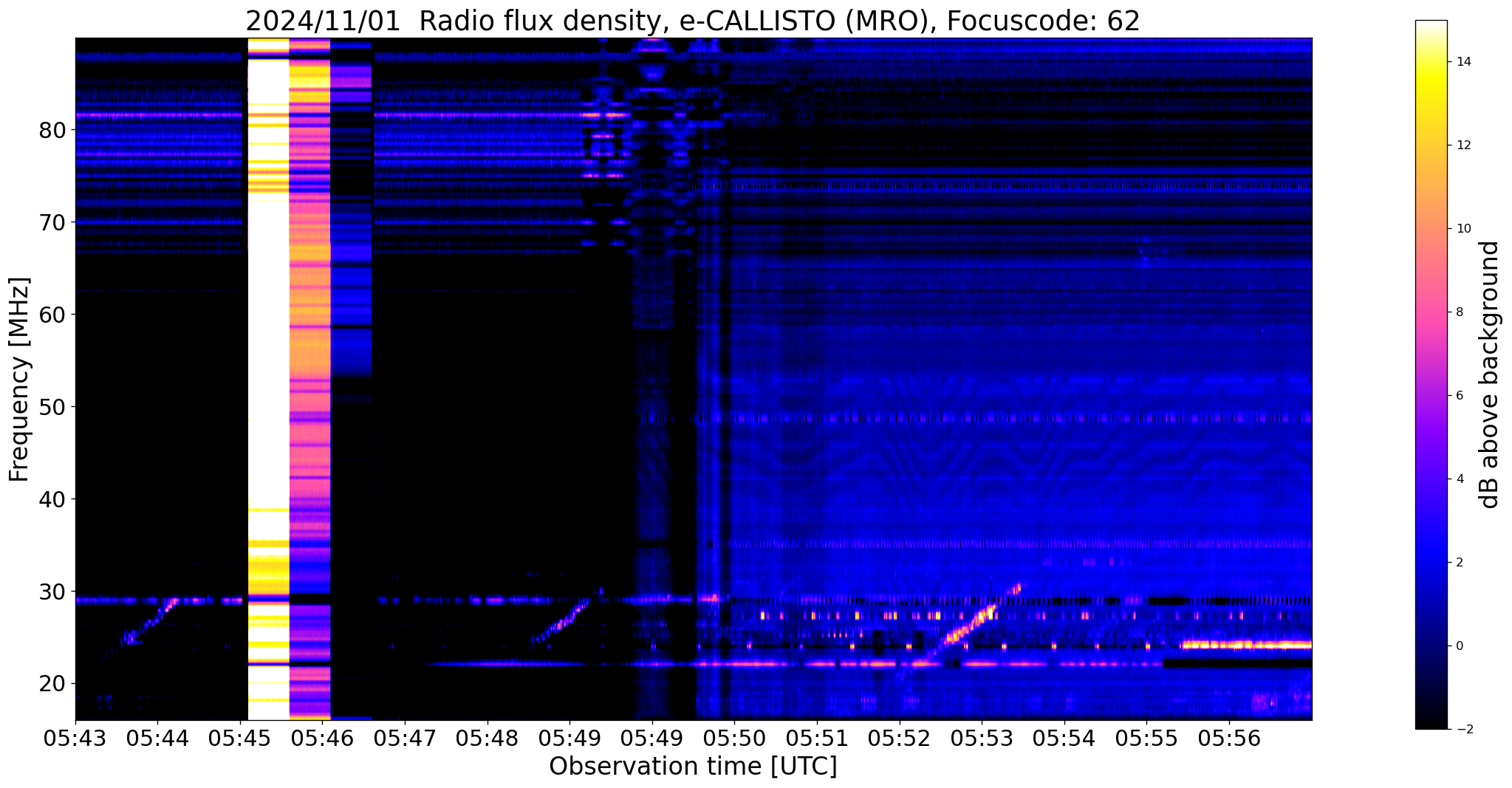Viewport: 1512px width, 788px height.
Task: Click the 05:44 time tick label
Action: tap(157, 739)
